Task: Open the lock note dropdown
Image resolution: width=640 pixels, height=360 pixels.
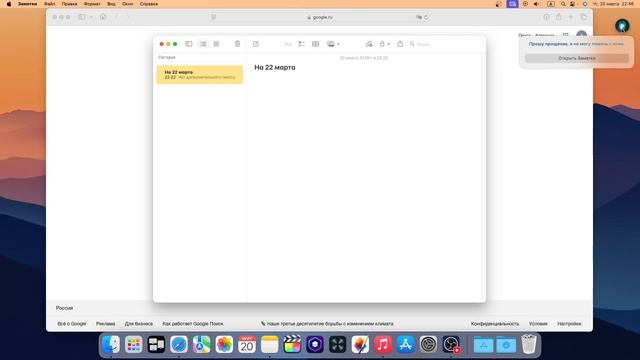Action: click(x=384, y=44)
